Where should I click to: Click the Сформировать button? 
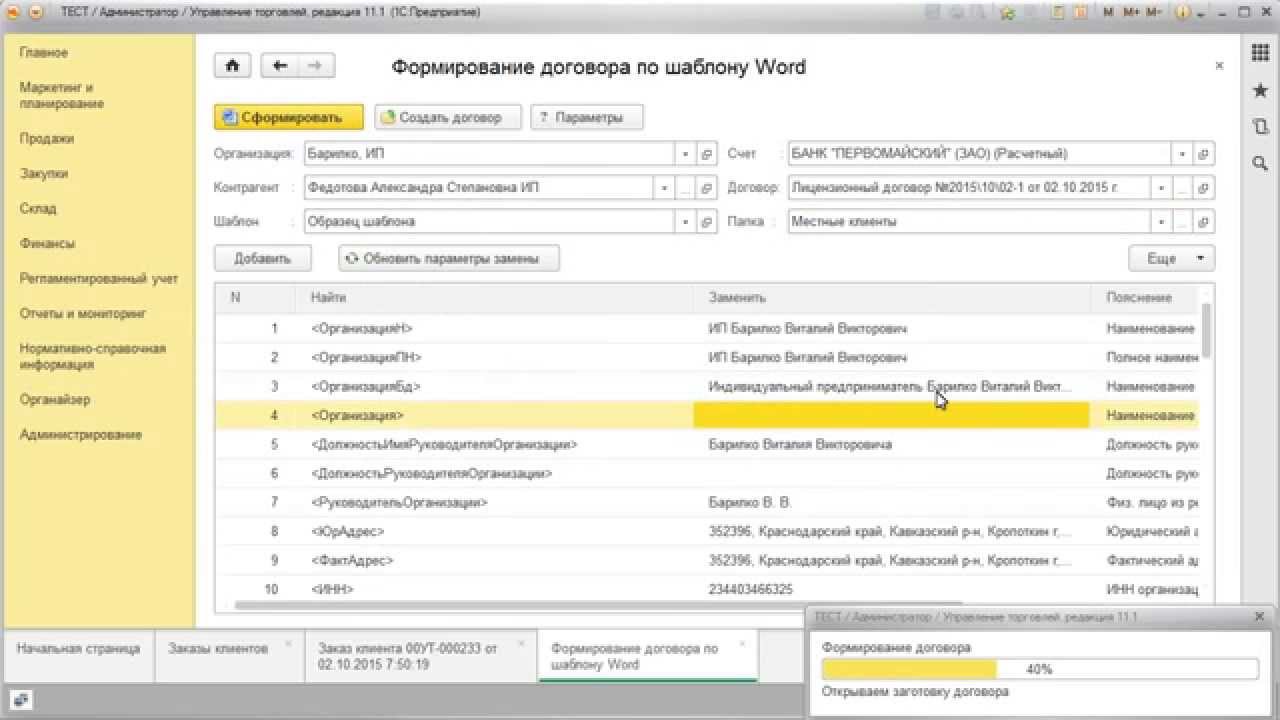click(x=289, y=117)
